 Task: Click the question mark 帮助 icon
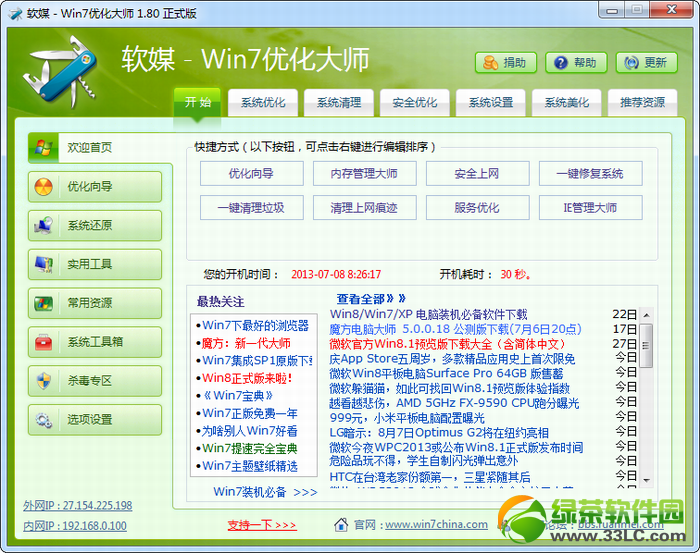point(560,63)
